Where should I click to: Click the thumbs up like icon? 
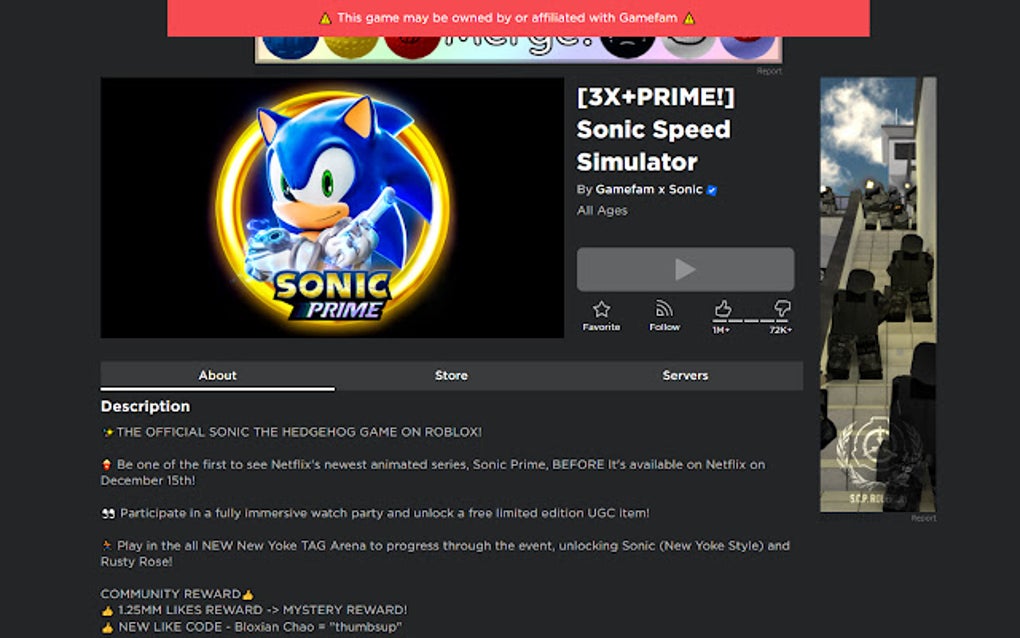tap(722, 308)
